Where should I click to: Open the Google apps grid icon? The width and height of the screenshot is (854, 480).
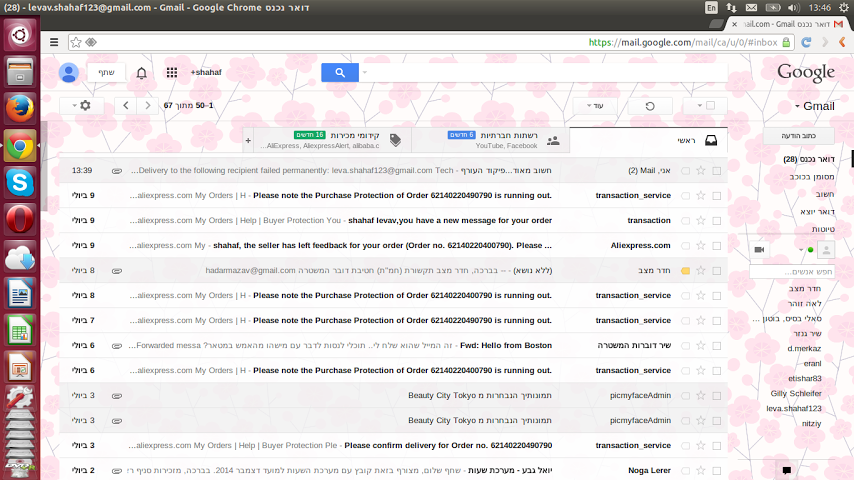pyautogui.click(x=172, y=72)
